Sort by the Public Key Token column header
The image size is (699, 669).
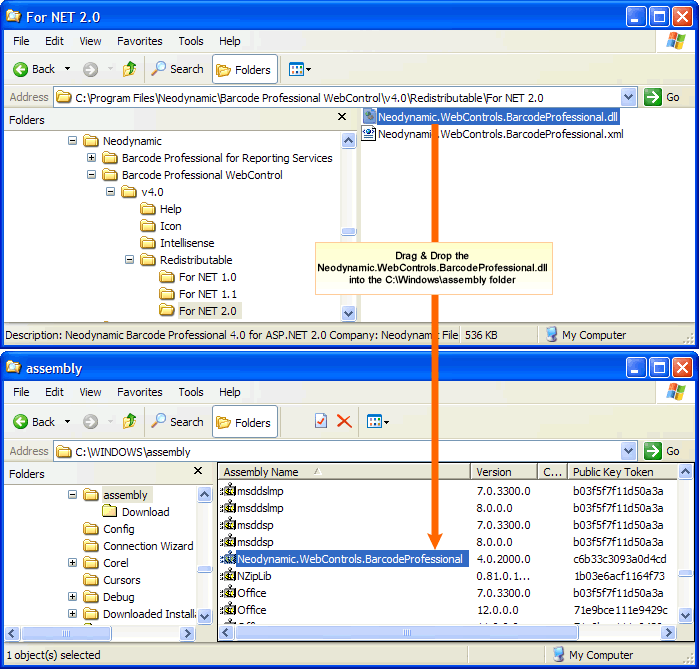click(622, 472)
